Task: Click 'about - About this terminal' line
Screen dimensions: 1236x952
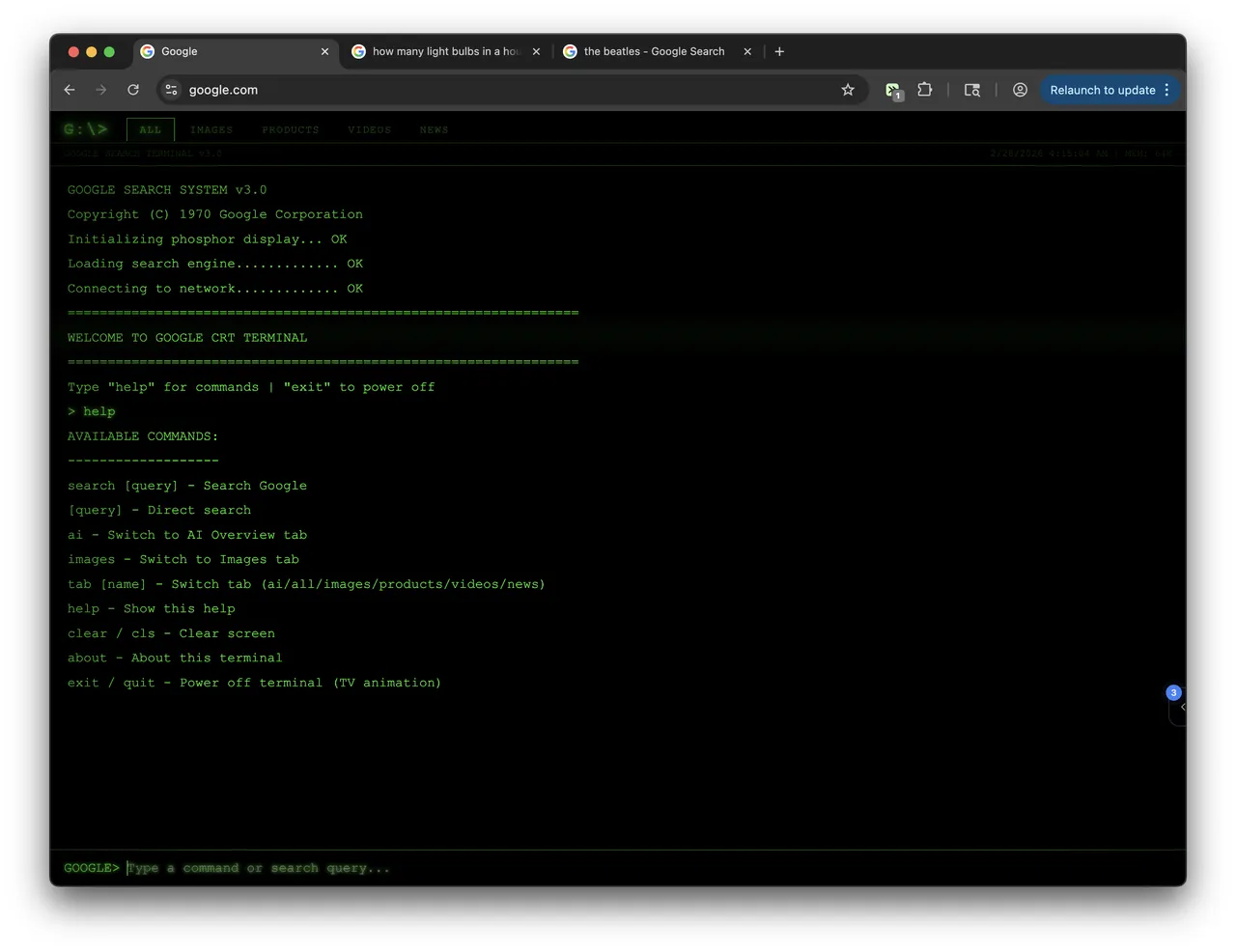Action: pyautogui.click(x=175, y=658)
